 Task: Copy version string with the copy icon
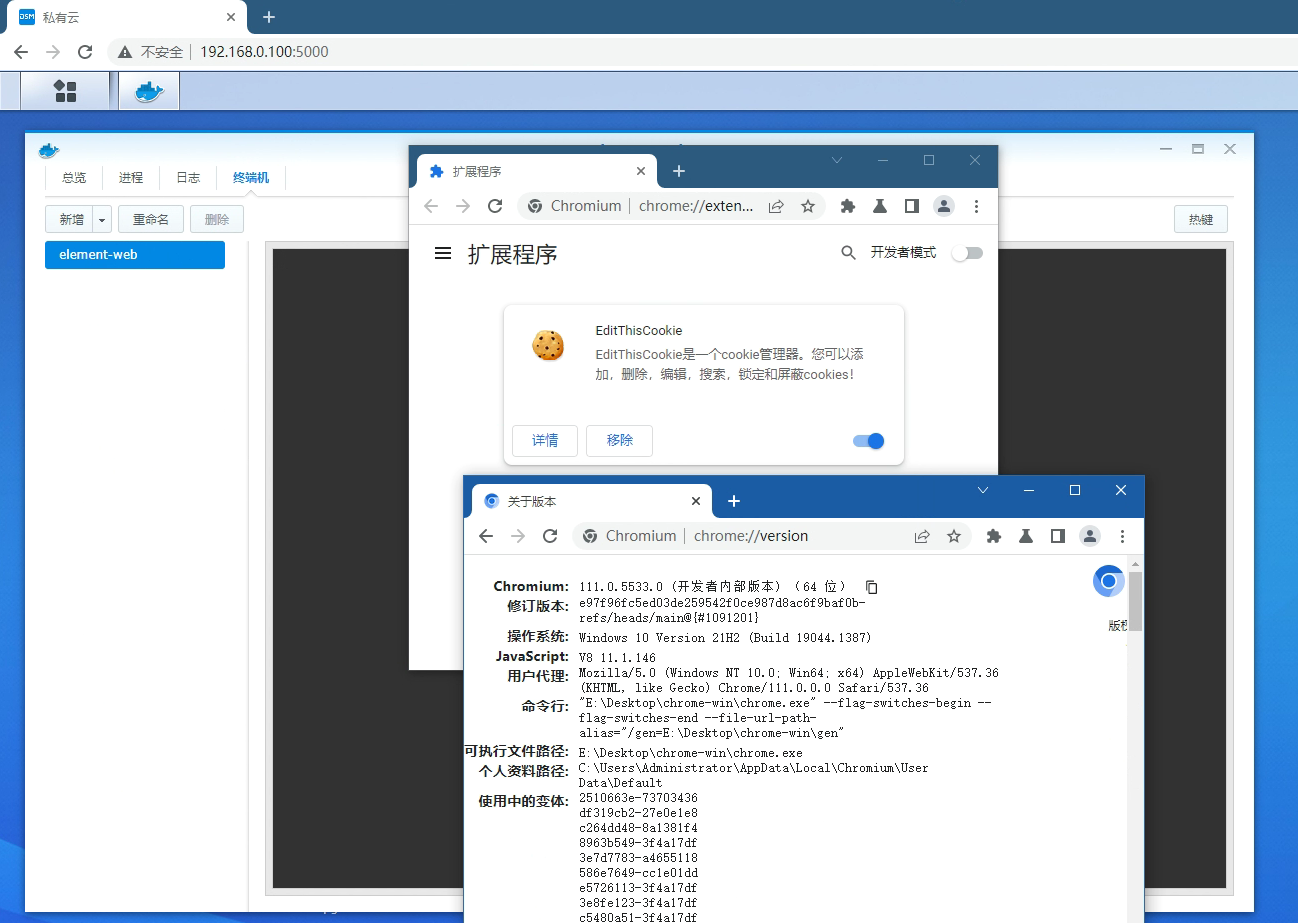[872, 587]
